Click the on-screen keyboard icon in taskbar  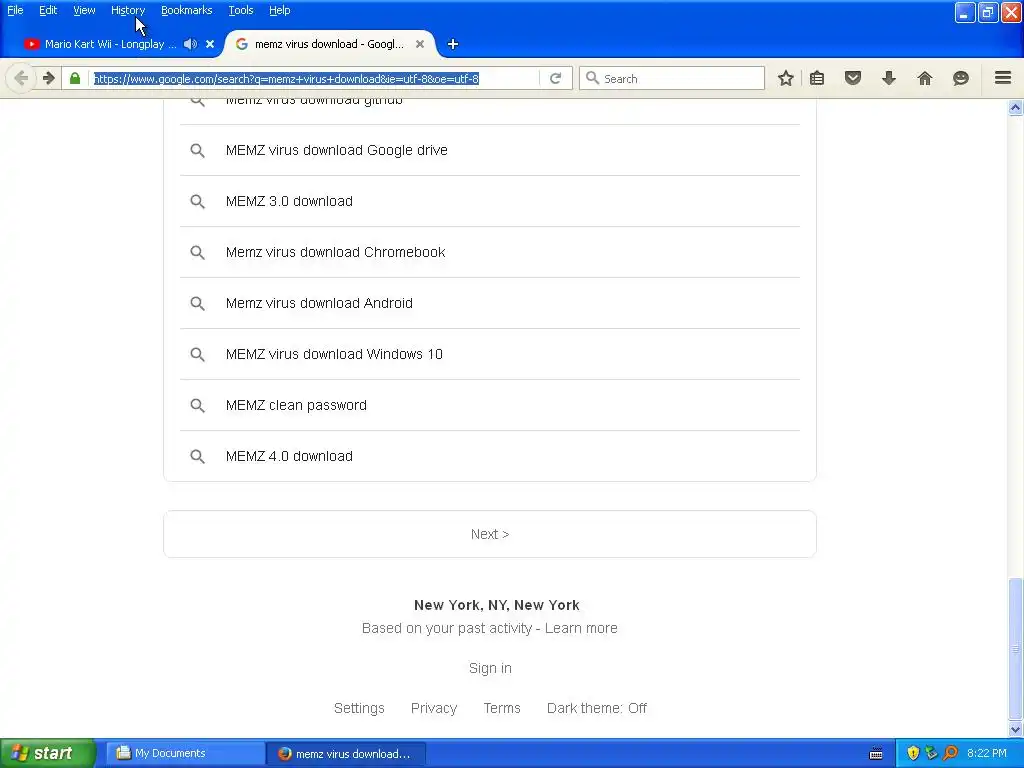point(876,754)
